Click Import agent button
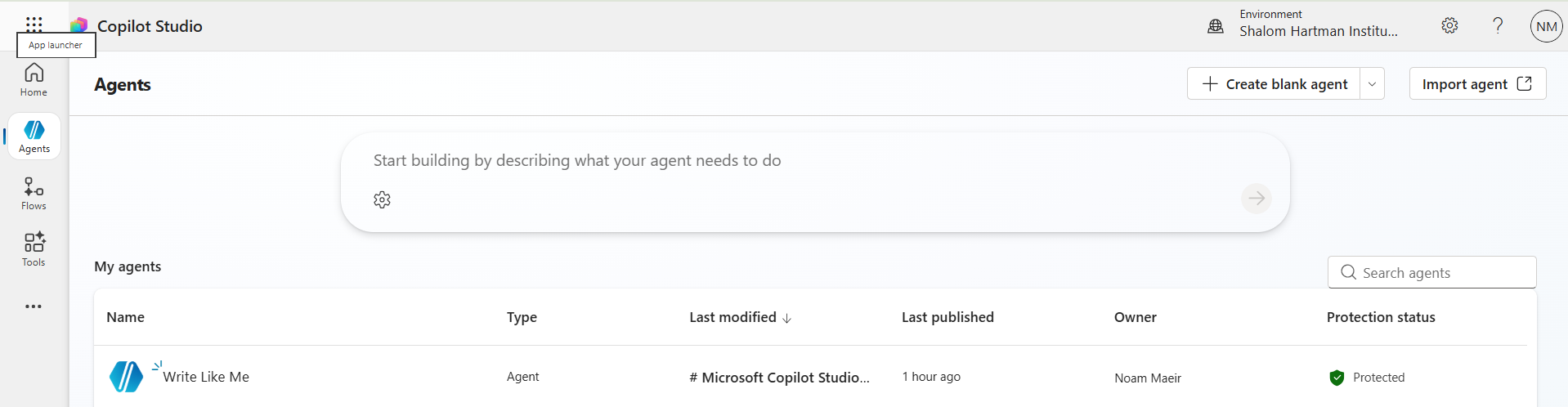The image size is (1568, 407). [x=1477, y=83]
